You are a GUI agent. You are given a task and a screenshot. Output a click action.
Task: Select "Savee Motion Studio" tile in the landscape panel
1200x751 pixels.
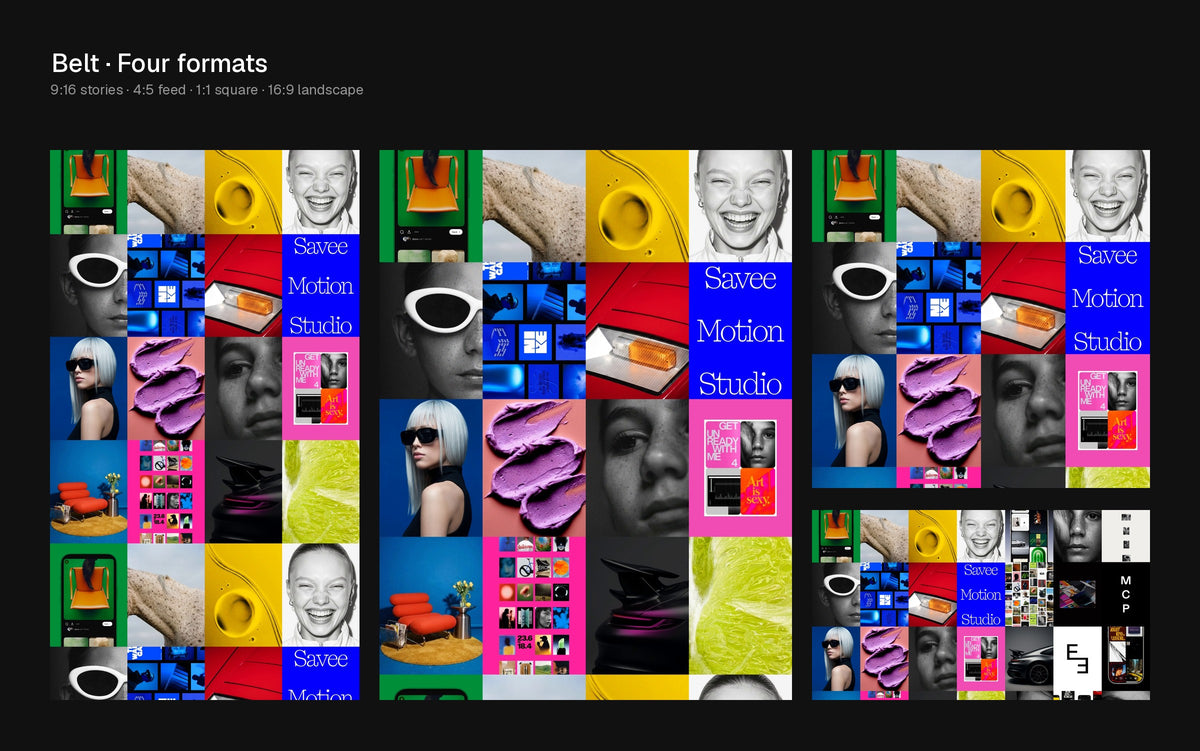pyautogui.click(x=981, y=594)
